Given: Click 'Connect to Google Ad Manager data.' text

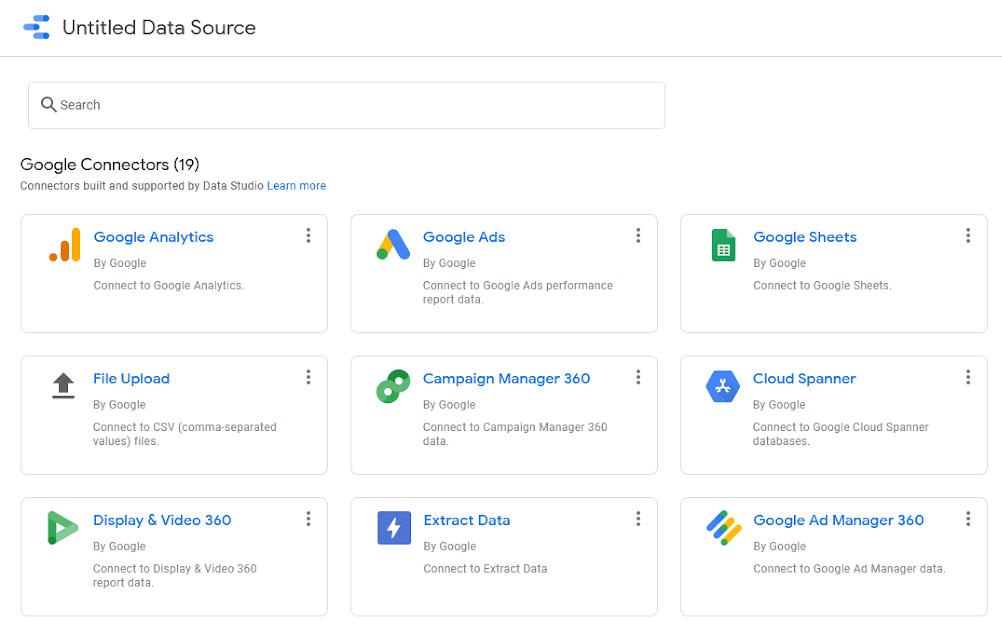Looking at the screenshot, I should pyautogui.click(x=849, y=569).
